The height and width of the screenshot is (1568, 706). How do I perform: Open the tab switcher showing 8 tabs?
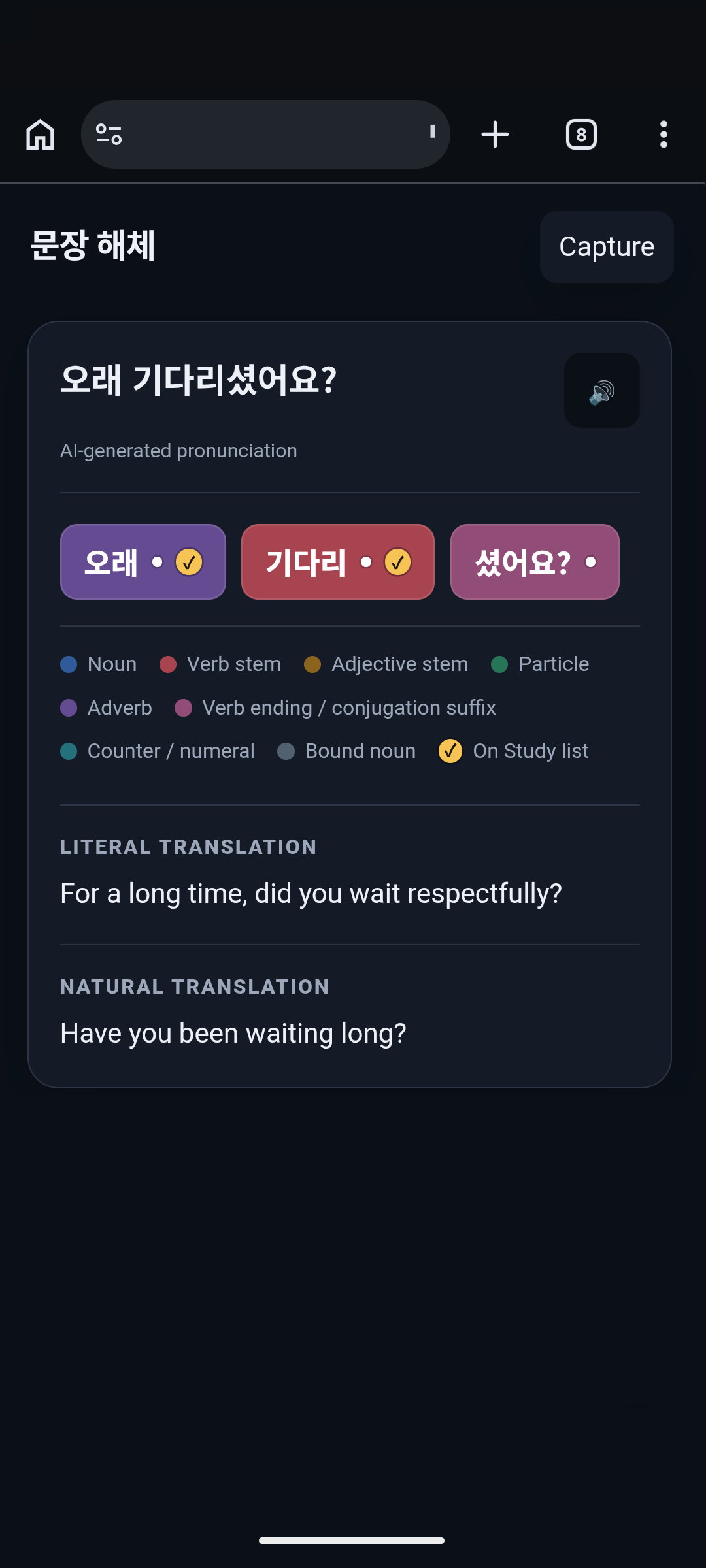(x=581, y=135)
